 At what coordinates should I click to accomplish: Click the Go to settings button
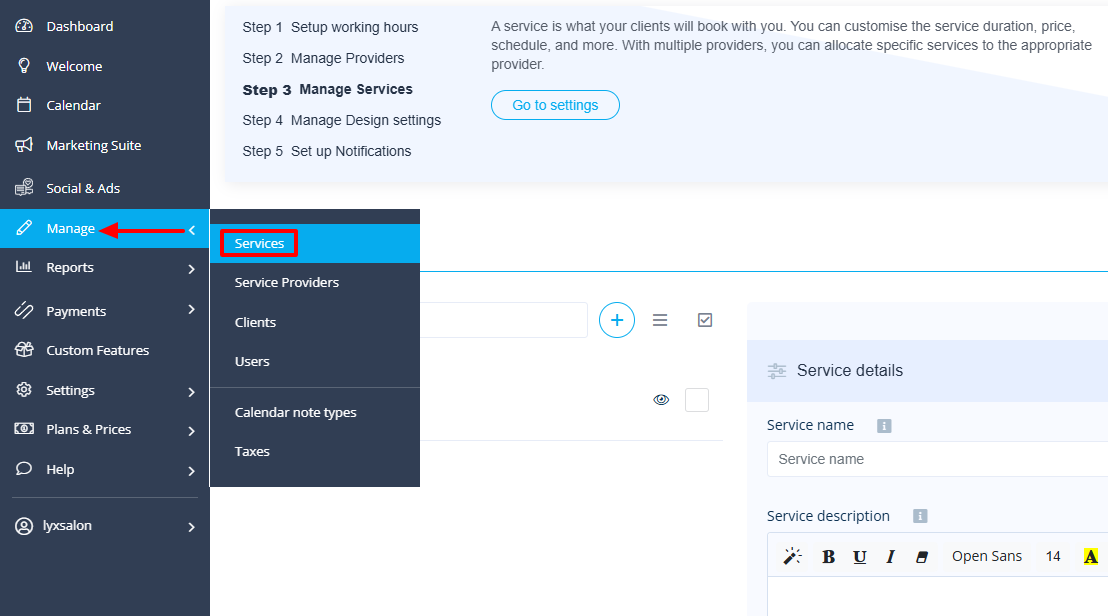tap(555, 104)
